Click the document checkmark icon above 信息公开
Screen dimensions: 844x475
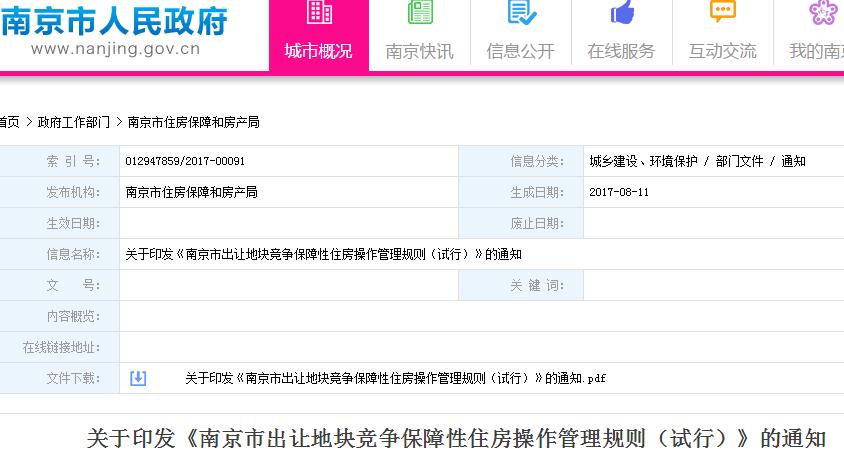[521, 12]
